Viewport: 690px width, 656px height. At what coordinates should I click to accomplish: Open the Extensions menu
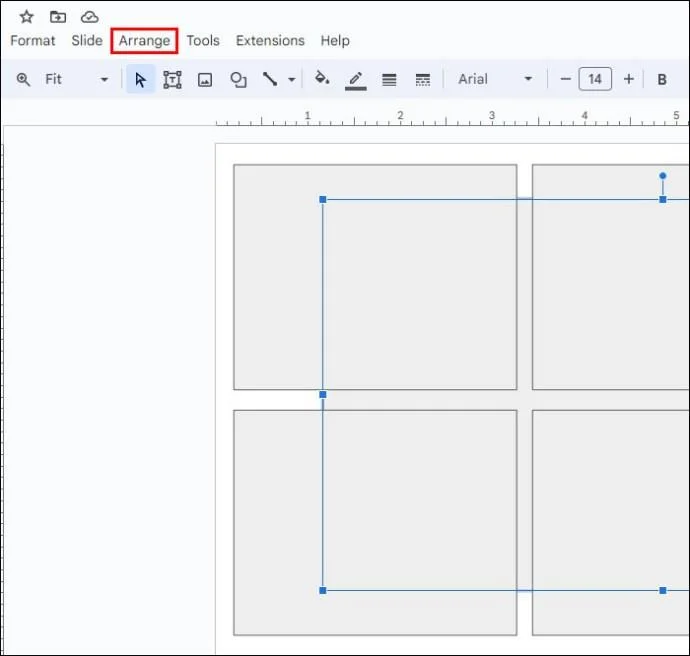(270, 40)
